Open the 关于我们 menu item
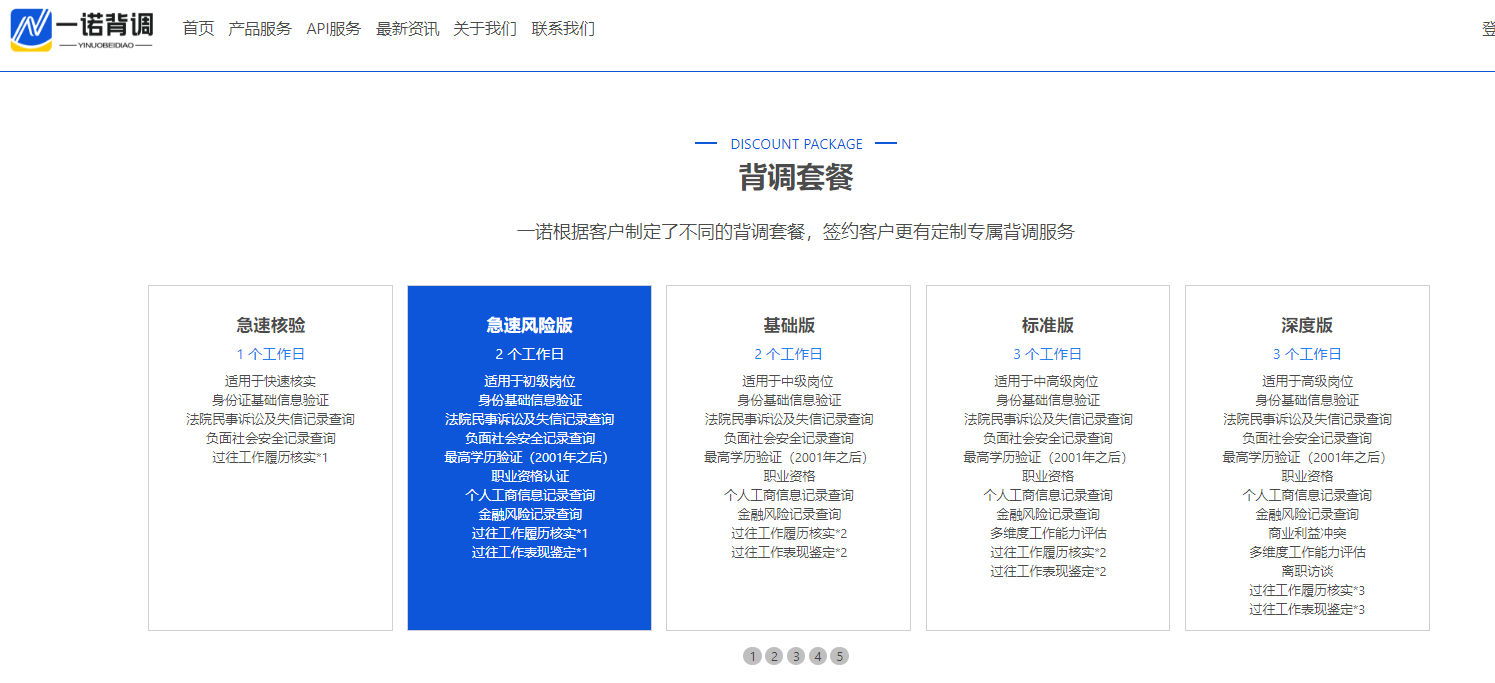 click(485, 29)
